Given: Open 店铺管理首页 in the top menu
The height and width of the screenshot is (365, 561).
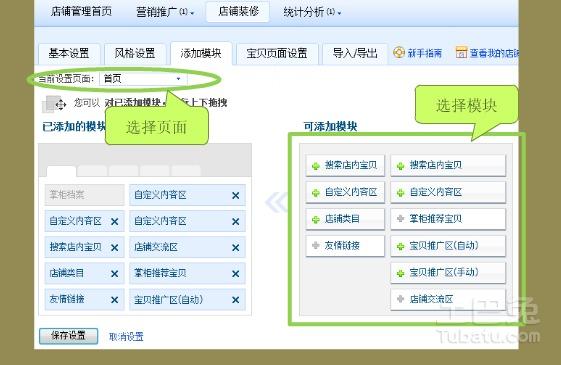Looking at the screenshot, I should coord(81,11).
